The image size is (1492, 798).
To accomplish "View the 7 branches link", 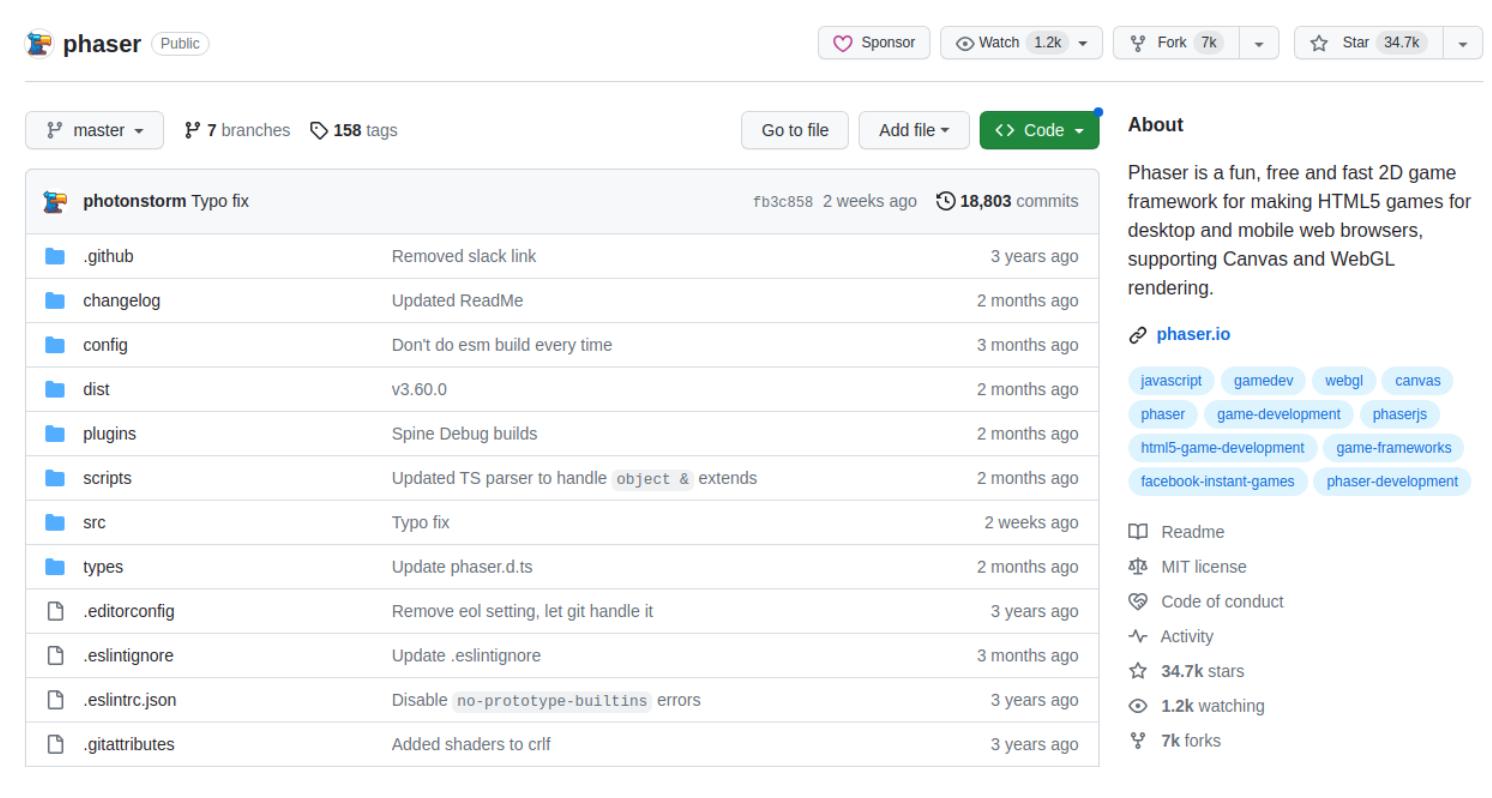I will pyautogui.click(x=238, y=130).
